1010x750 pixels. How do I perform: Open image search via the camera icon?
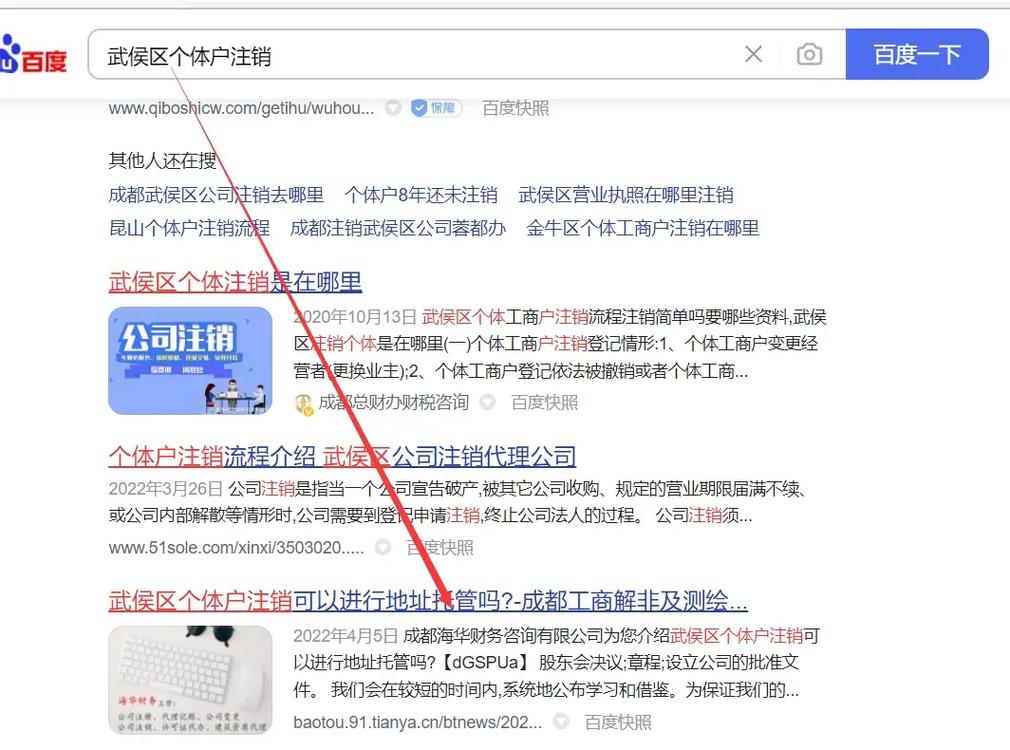tap(809, 54)
